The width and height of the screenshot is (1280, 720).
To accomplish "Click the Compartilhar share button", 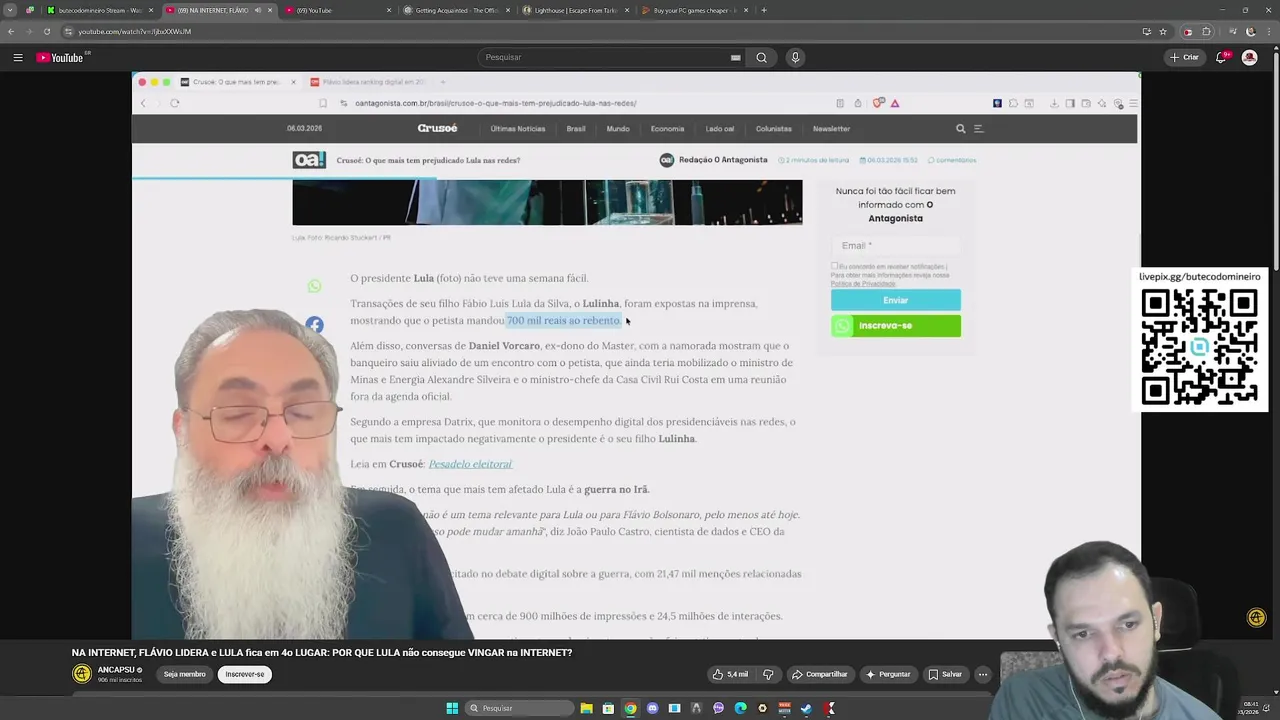I will pos(819,674).
